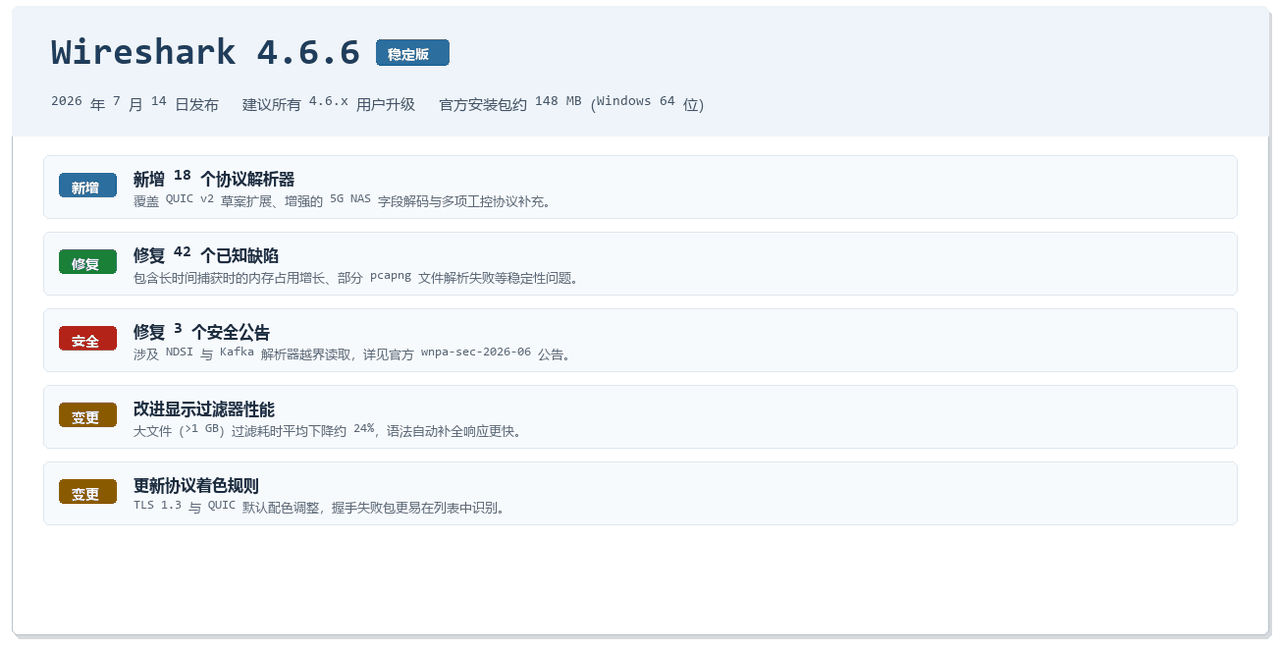1280x652 pixels.
Task: Click 变更 tag beside 改进显示过滤器性能
Action: point(88,416)
